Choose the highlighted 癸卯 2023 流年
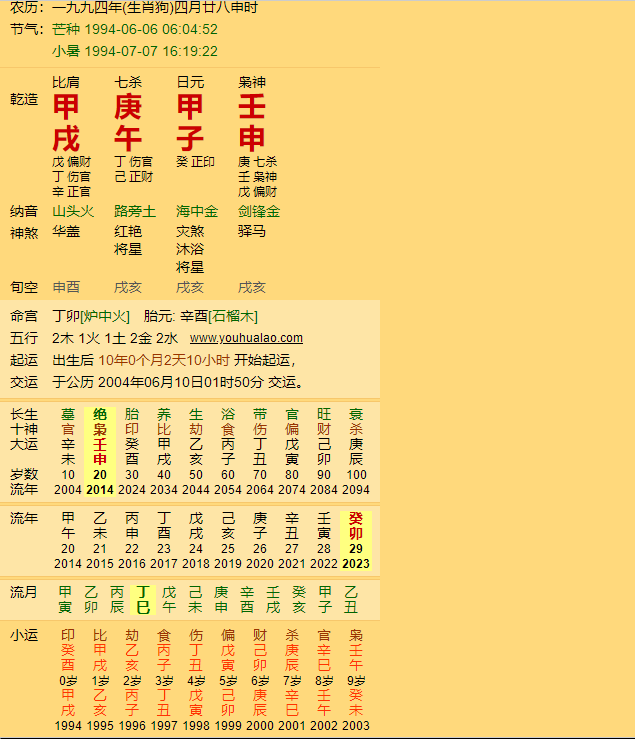The image size is (635, 739). [x=356, y=541]
